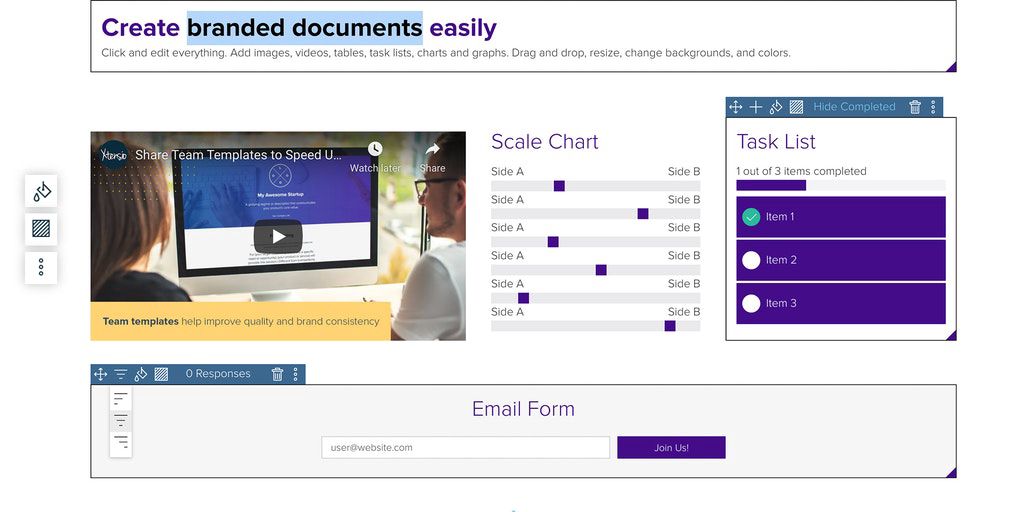This screenshot has width=1024, height=512.
Task: Click resize corner of Email Form module
Action: [x=952, y=473]
